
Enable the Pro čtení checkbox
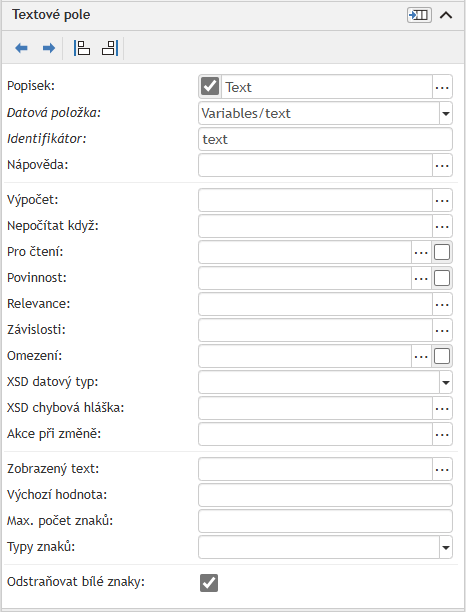coord(442,252)
